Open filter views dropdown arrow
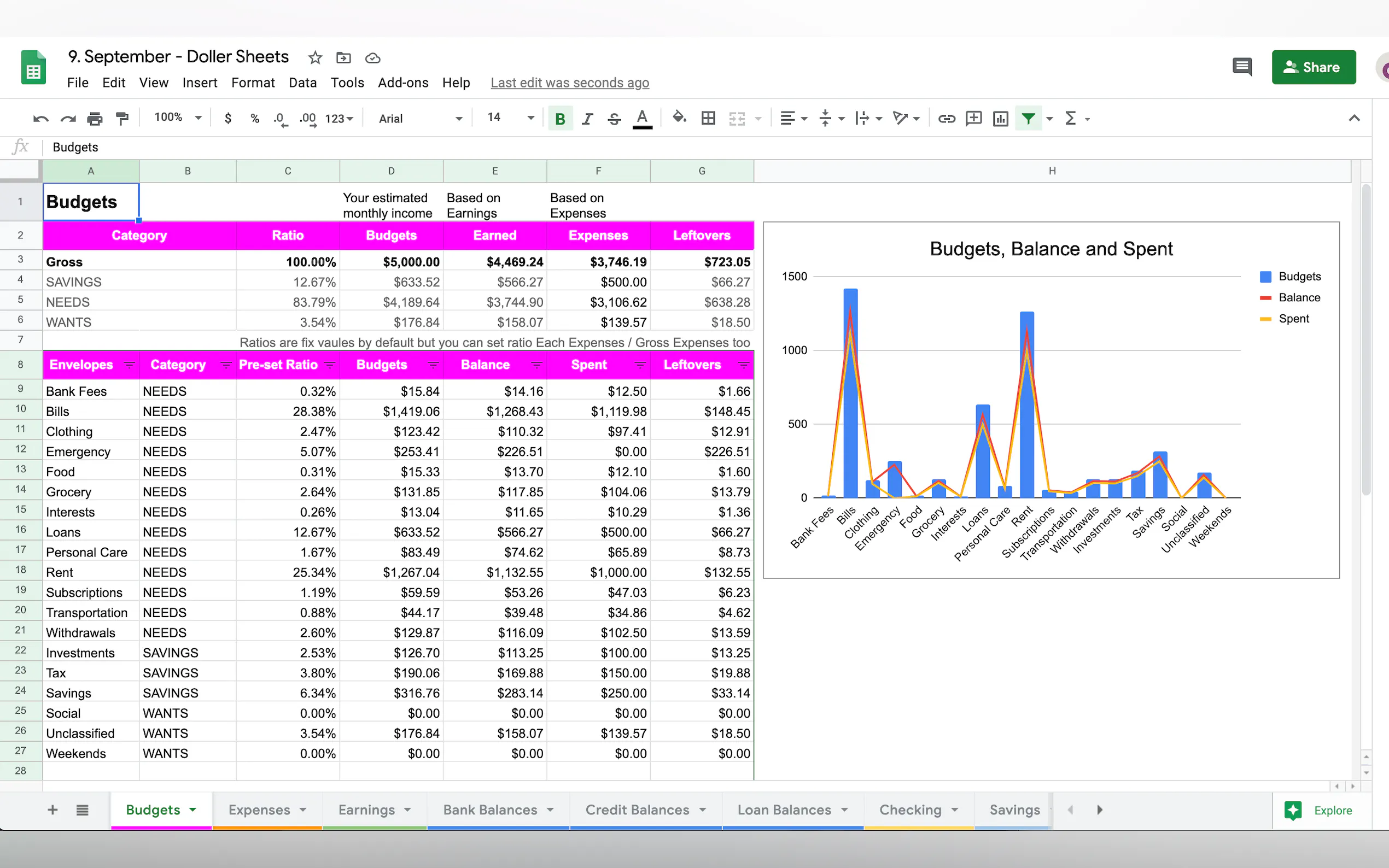Screen dimensions: 1389x868 click(1049, 119)
